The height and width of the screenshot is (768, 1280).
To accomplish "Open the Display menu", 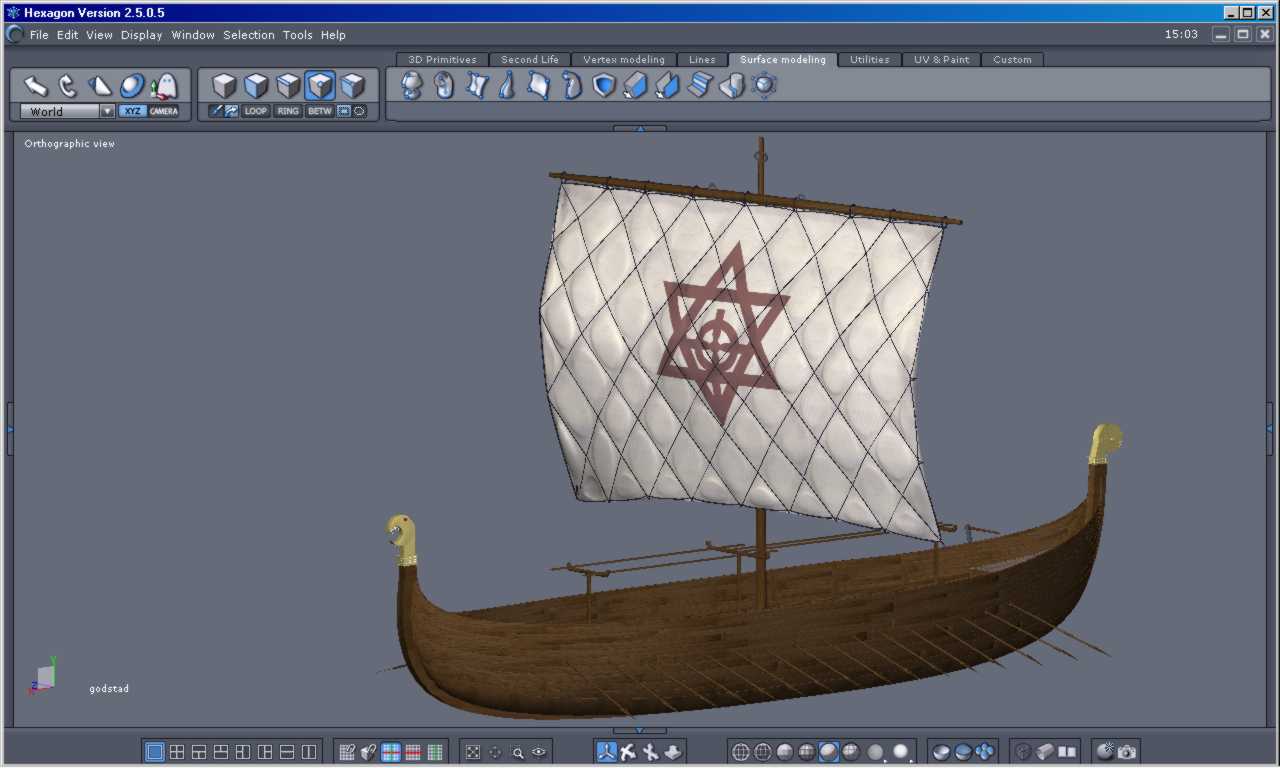I will pyautogui.click(x=142, y=35).
